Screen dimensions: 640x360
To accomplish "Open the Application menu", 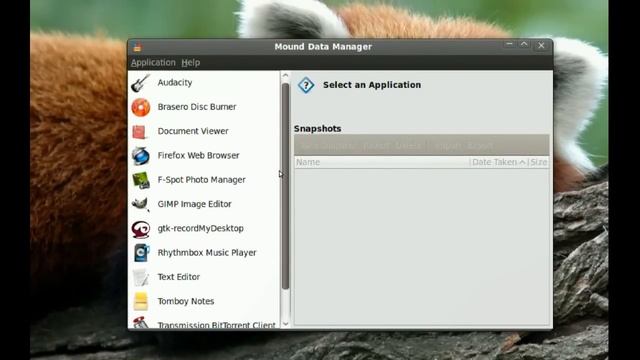I will [x=153, y=62].
